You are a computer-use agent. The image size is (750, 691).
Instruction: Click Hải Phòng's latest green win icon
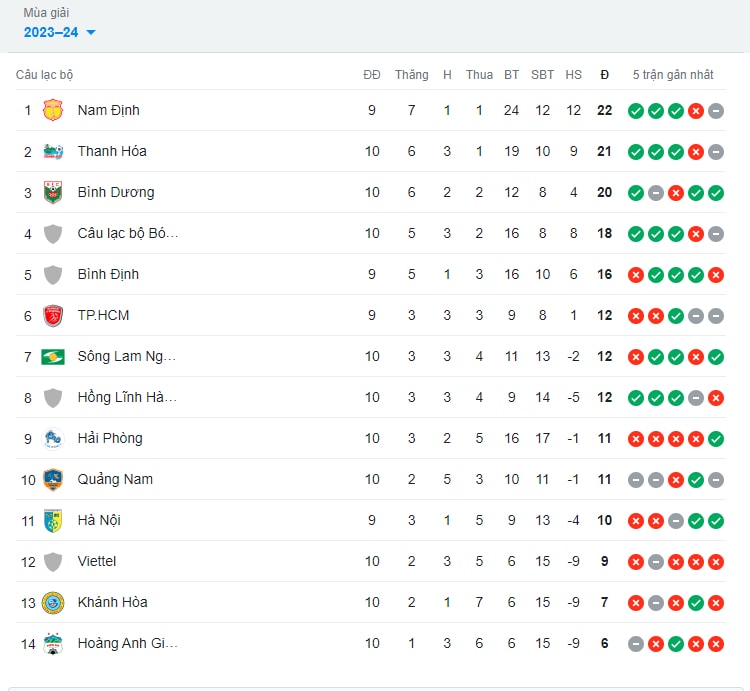point(716,439)
